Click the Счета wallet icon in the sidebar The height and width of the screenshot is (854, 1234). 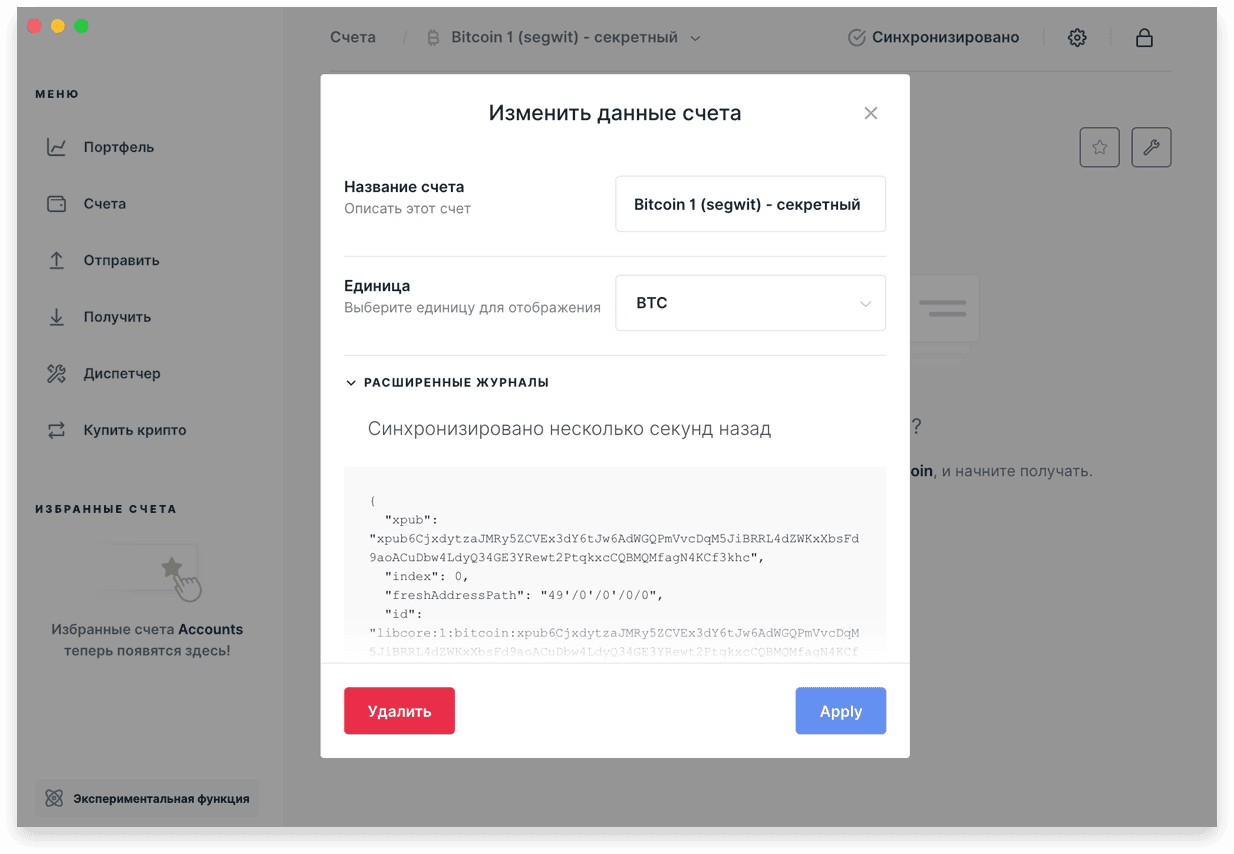coord(56,204)
